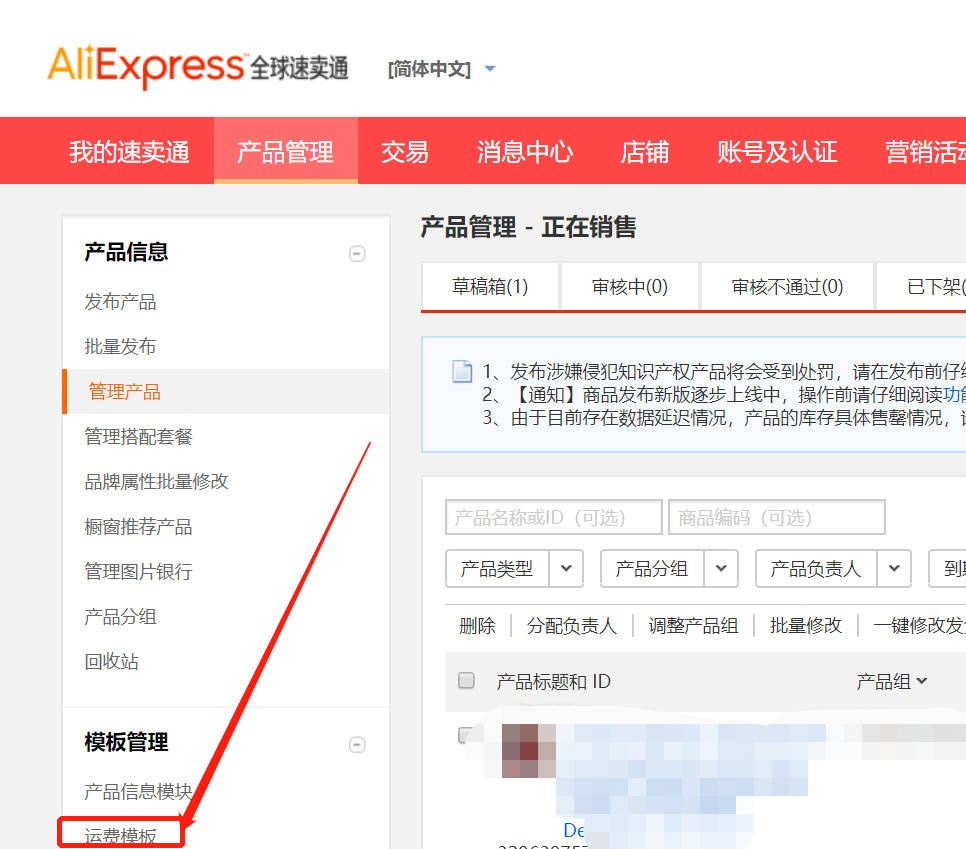966x849 pixels.
Task: Sort by the 产品组 column arrow
Action: 922,681
